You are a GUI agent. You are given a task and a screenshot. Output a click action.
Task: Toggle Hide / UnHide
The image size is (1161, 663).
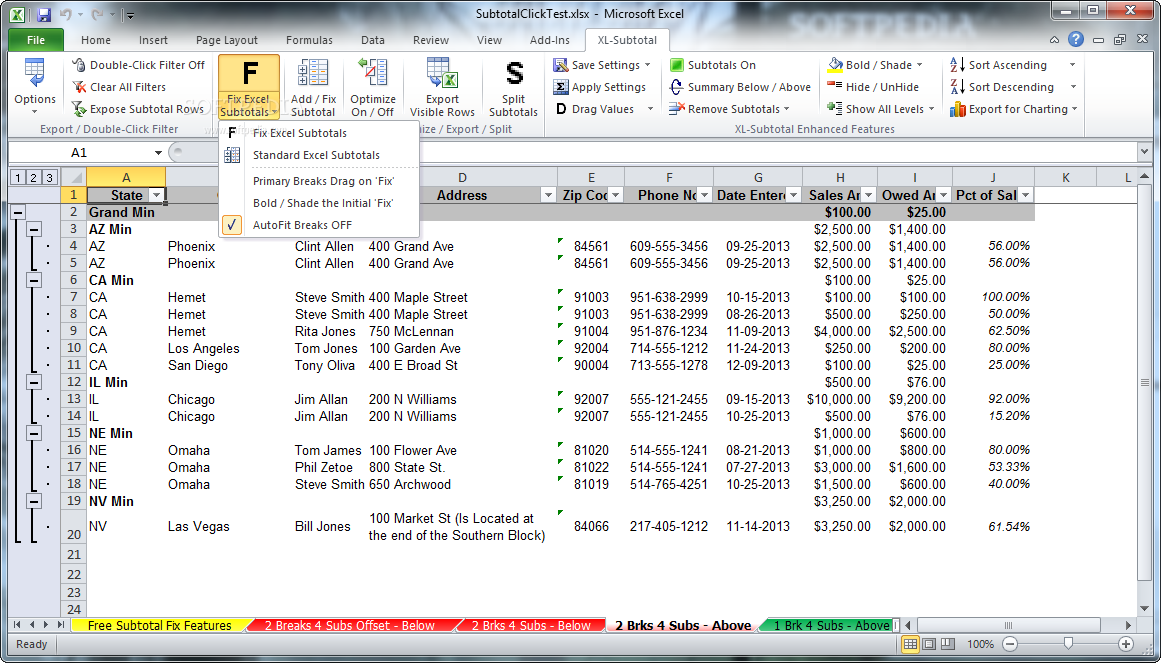click(x=872, y=87)
